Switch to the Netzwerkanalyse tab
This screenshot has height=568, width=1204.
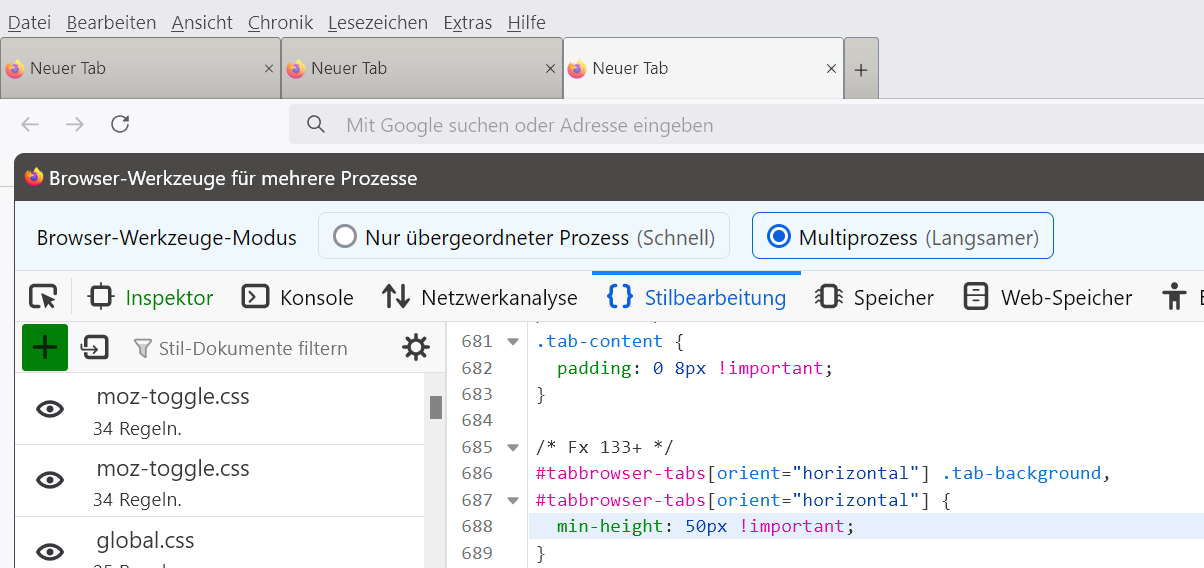[480, 297]
